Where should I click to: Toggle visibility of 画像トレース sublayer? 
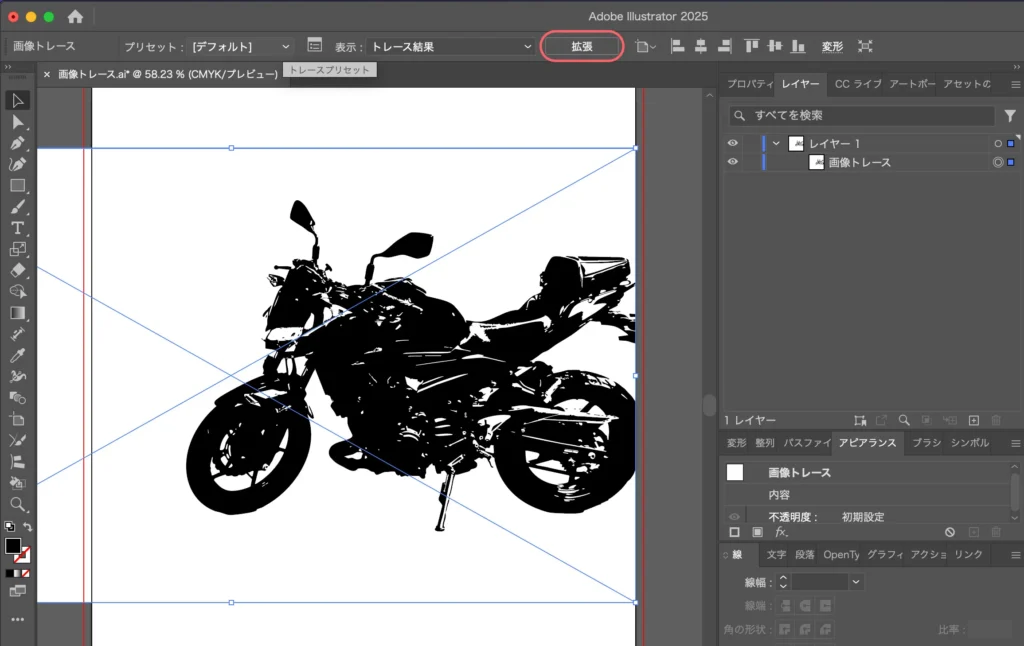coord(732,162)
